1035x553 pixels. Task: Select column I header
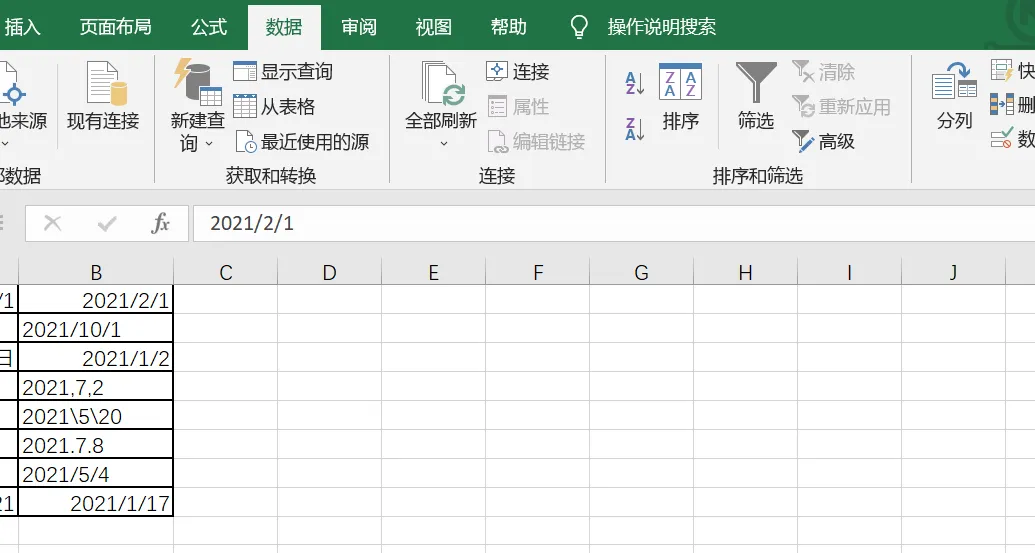point(850,272)
